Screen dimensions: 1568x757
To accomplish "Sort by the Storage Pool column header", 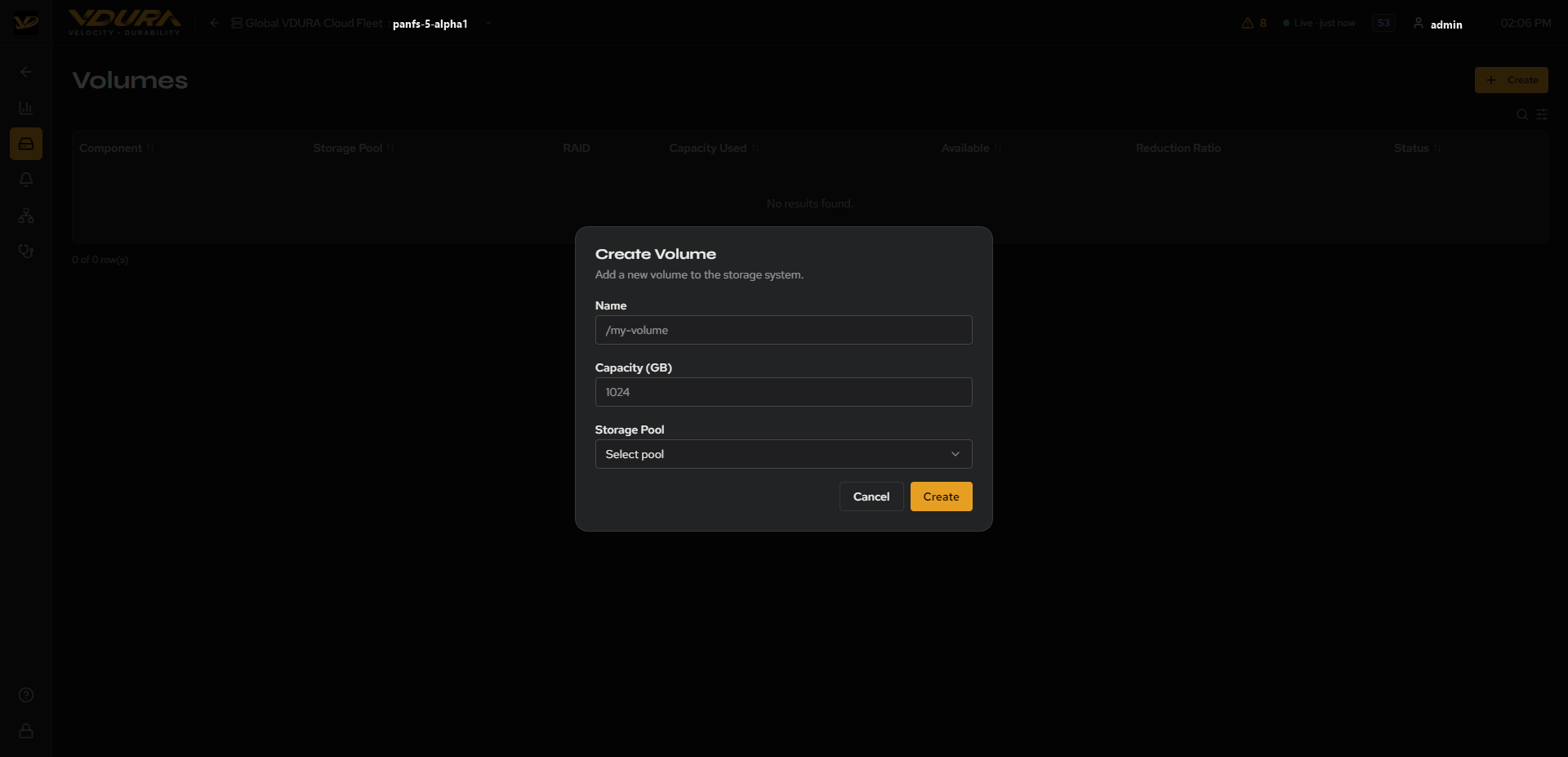I will [354, 148].
